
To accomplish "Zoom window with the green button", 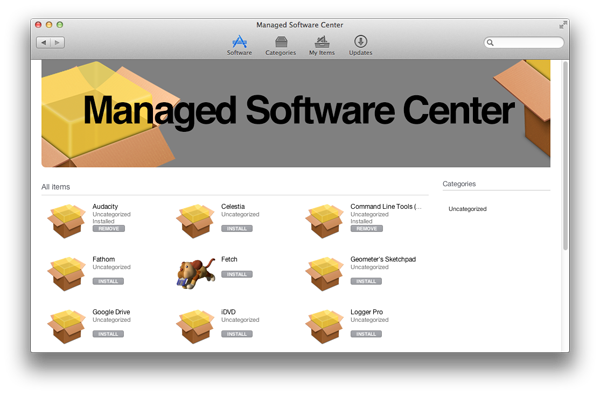I will point(60,25).
